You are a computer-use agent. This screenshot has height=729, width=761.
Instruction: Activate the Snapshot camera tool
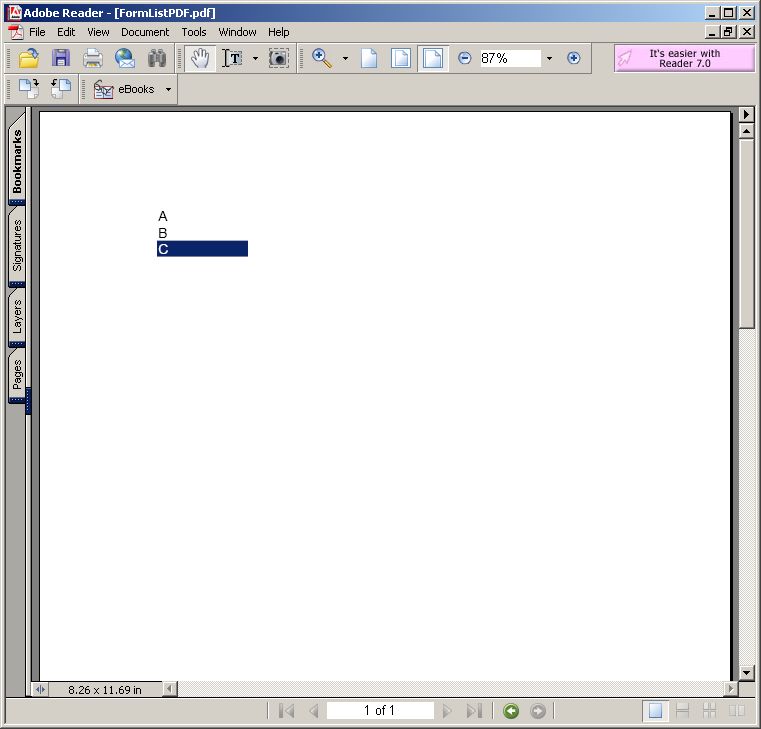coord(279,58)
